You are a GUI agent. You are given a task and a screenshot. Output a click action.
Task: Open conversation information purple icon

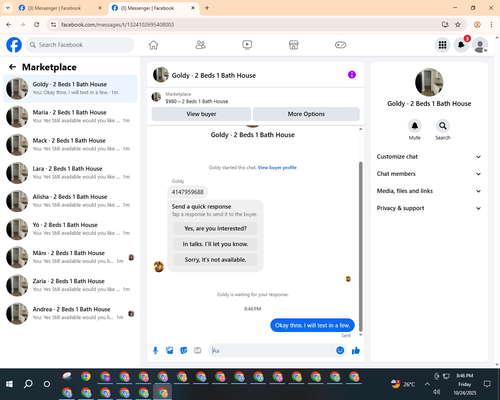click(352, 75)
